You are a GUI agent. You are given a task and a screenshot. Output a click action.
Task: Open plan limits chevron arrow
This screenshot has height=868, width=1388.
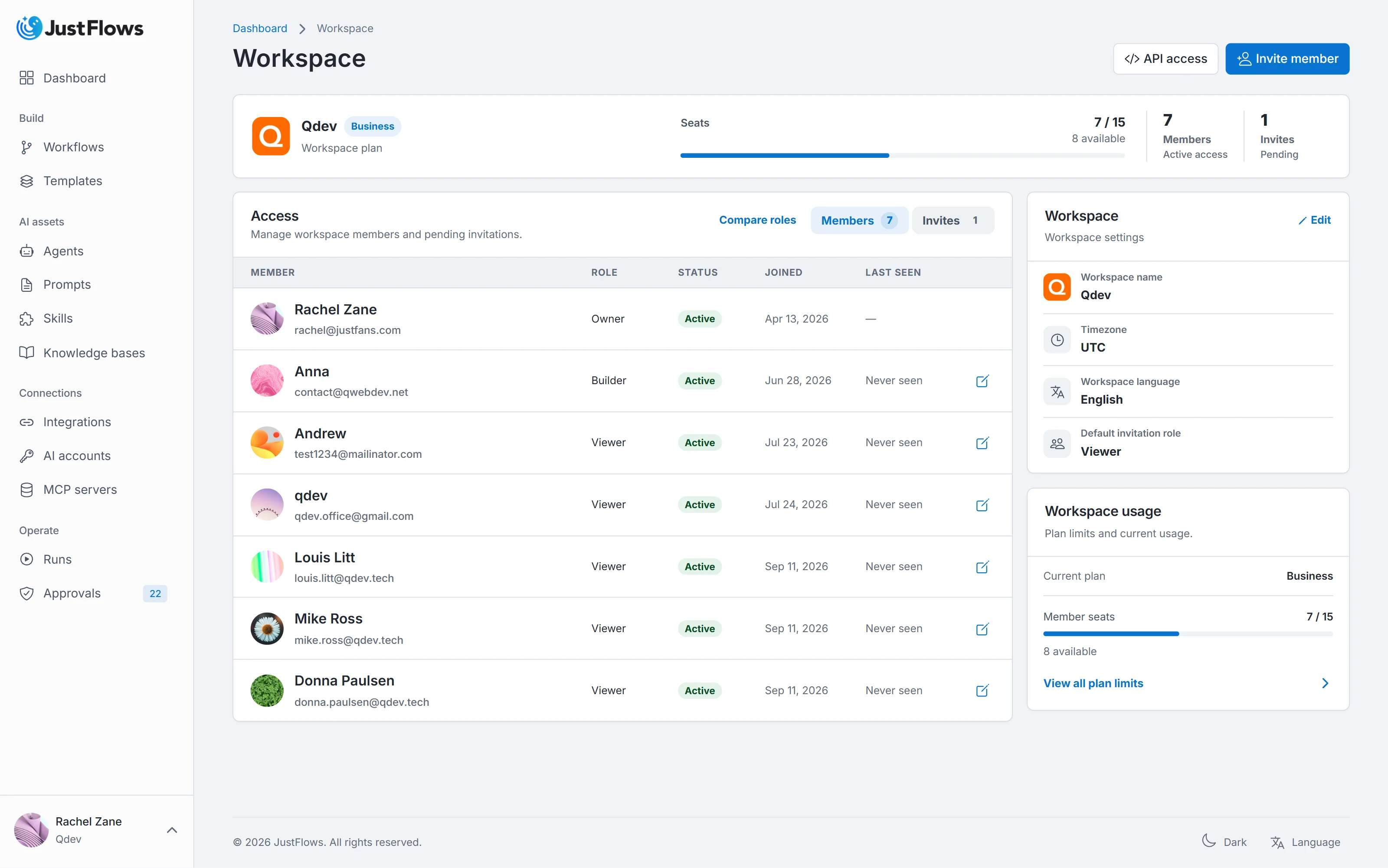click(1325, 683)
